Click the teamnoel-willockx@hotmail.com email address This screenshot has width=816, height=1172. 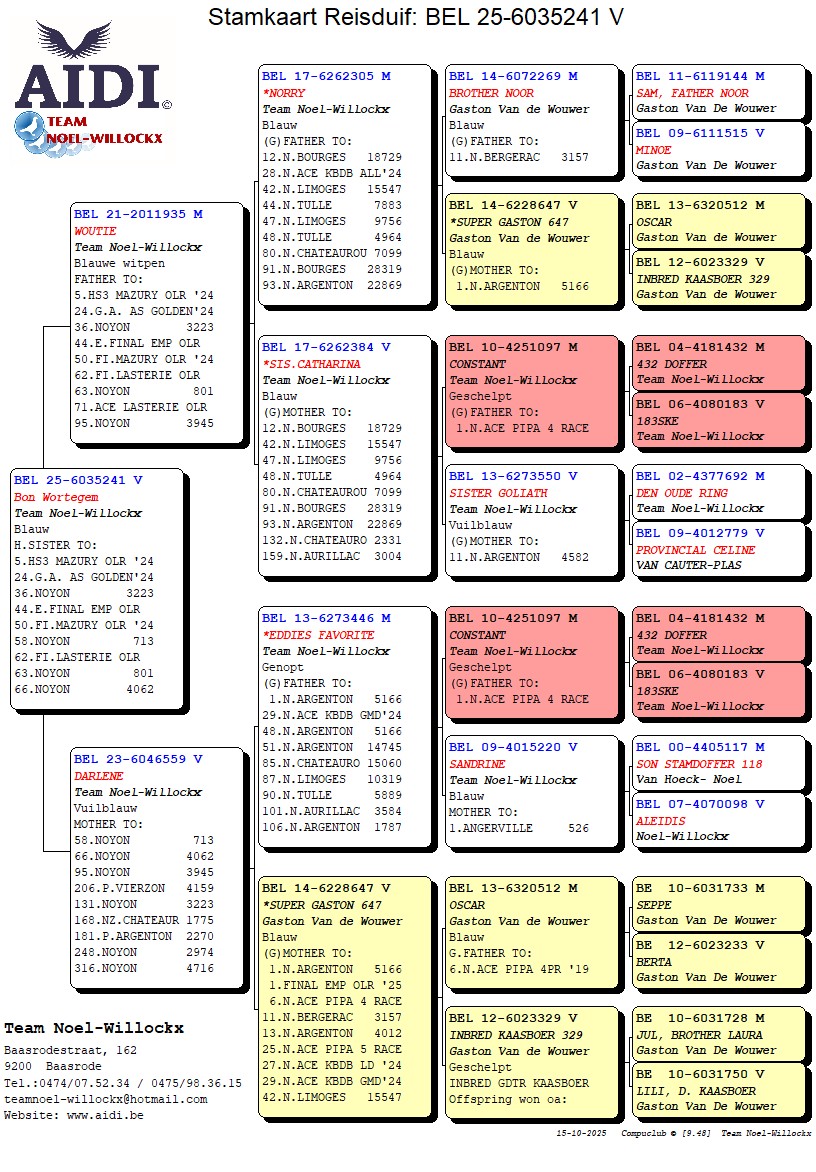(x=105, y=1099)
